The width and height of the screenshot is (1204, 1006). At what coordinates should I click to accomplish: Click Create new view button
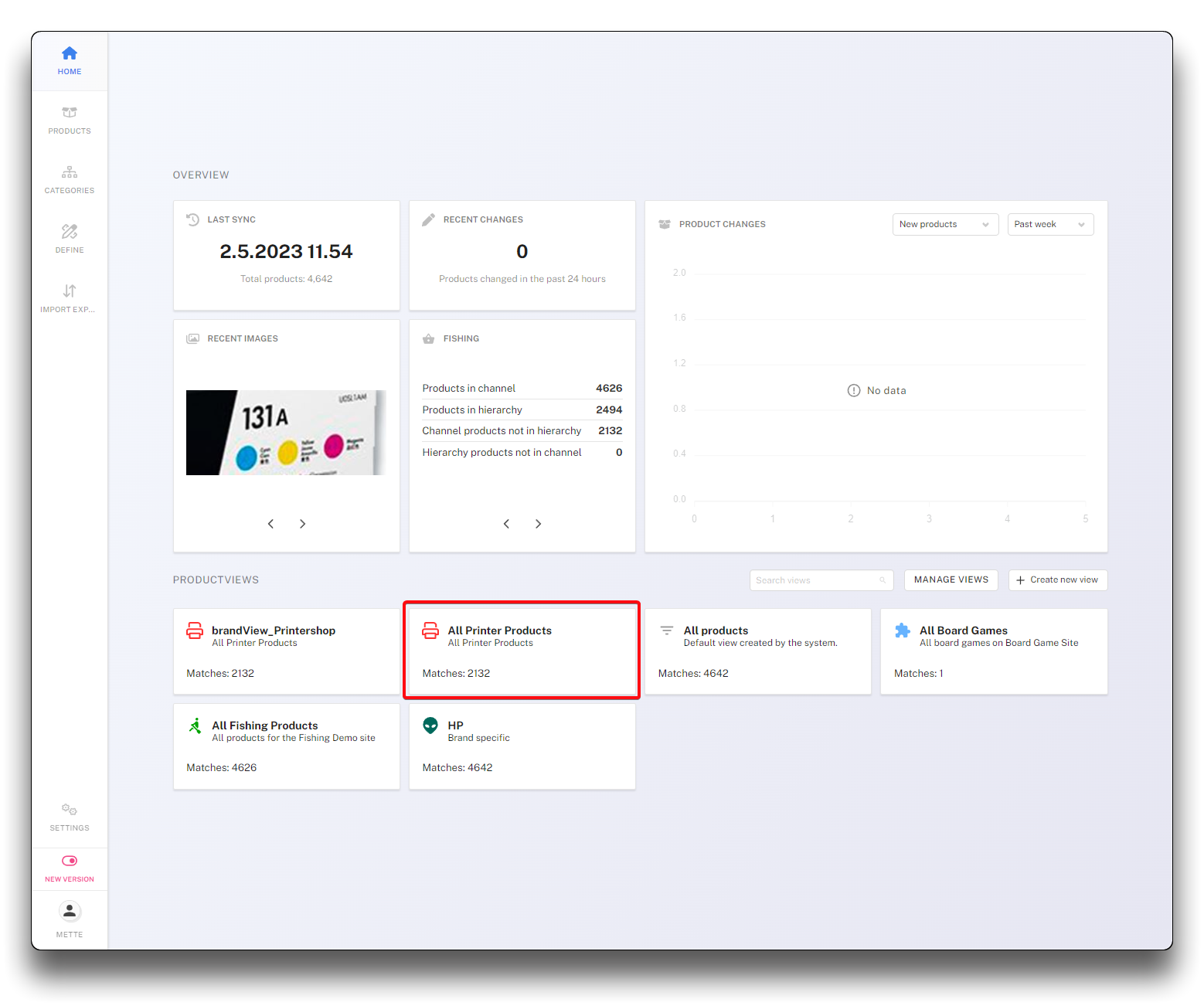point(1057,580)
